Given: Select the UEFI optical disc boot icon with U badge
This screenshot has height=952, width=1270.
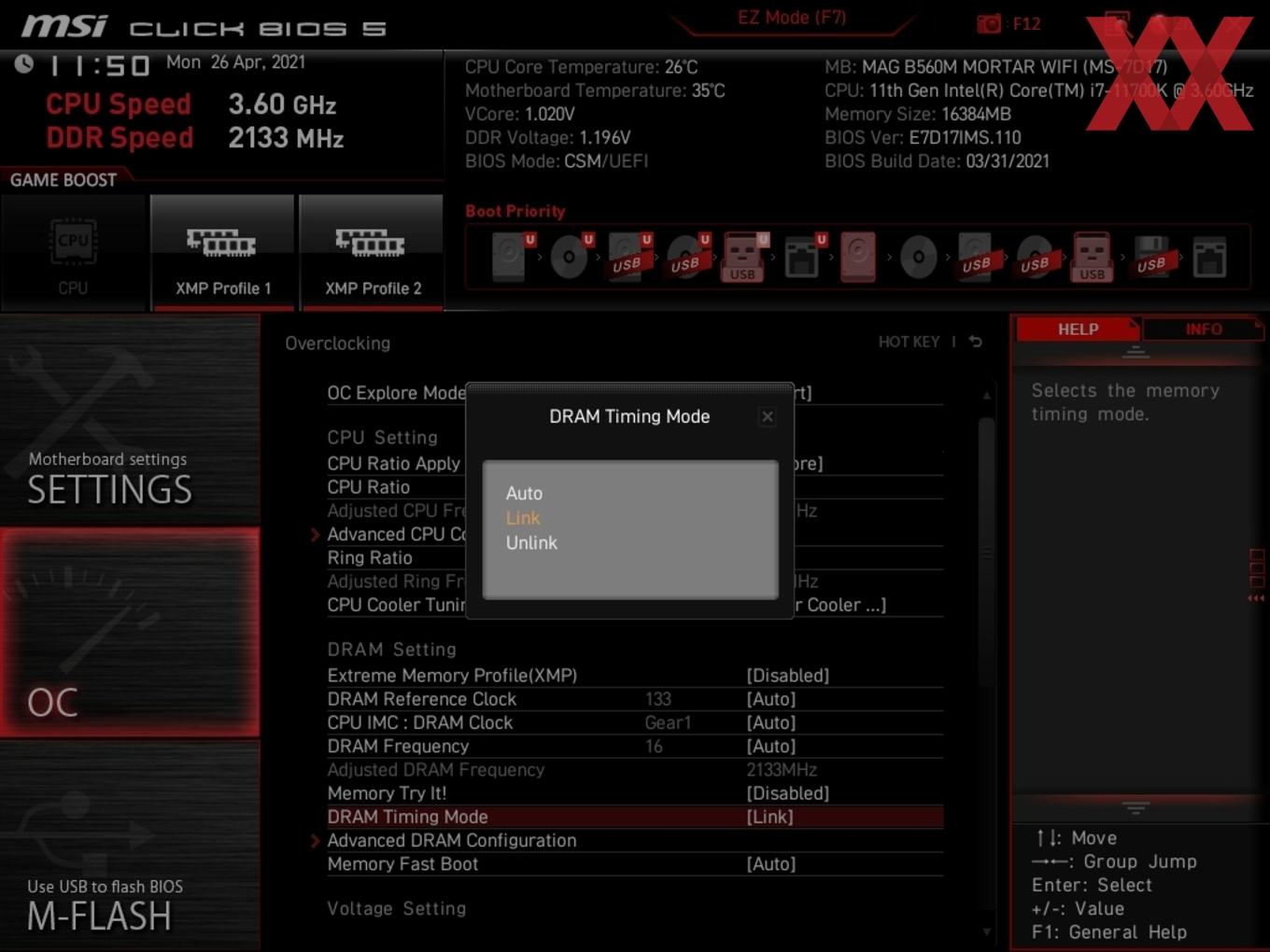Looking at the screenshot, I should click(571, 257).
